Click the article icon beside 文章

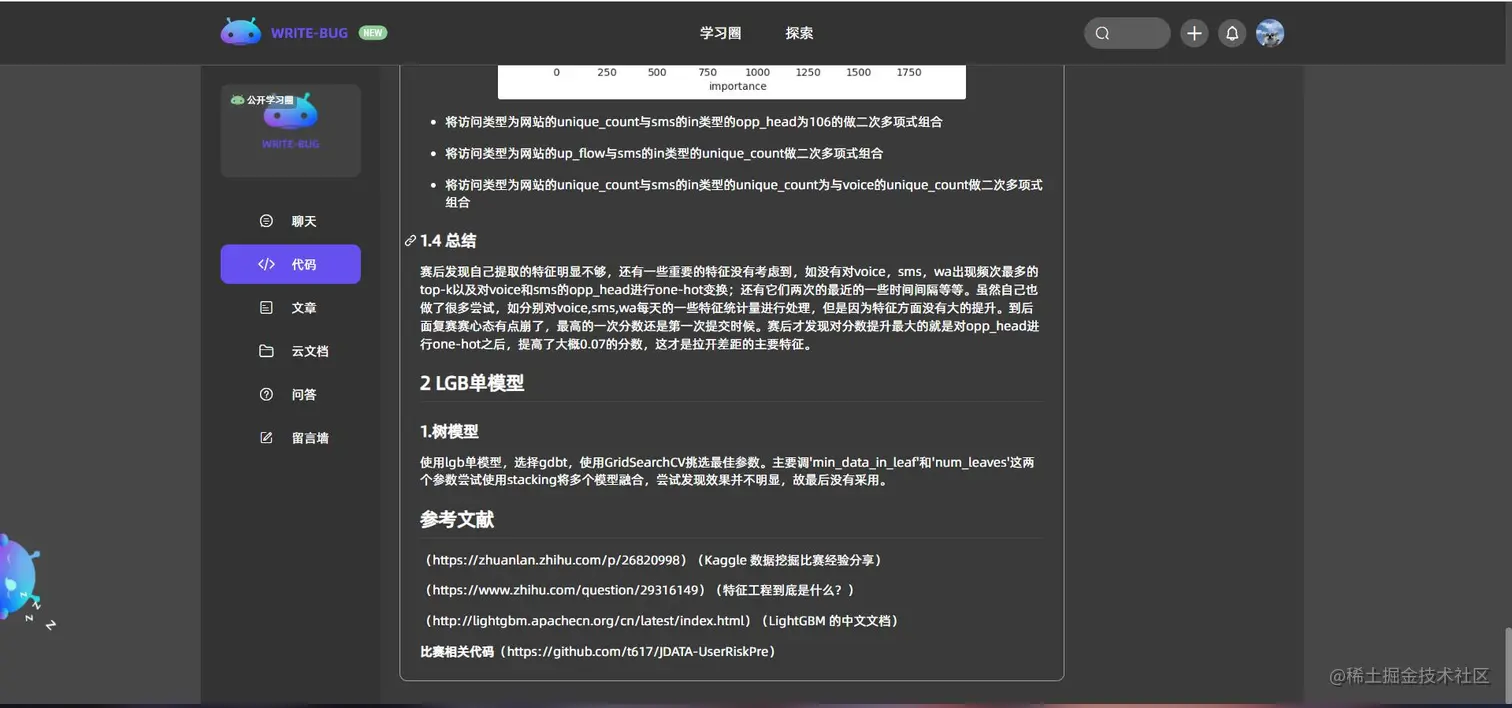pos(266,308)
